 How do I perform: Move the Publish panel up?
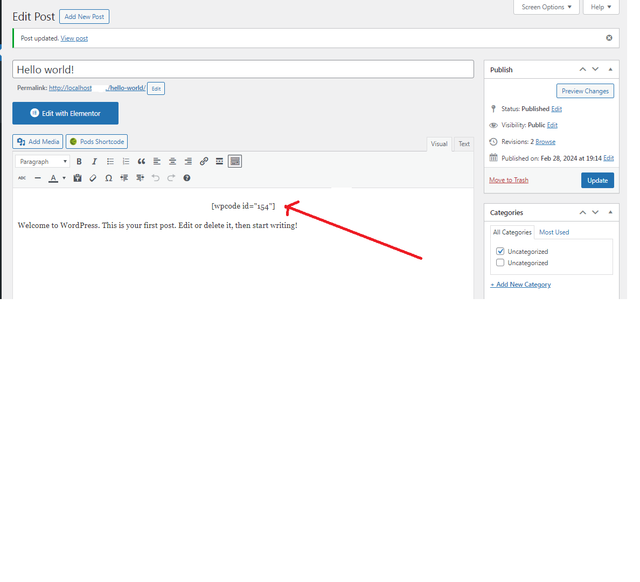coord(583,69)
